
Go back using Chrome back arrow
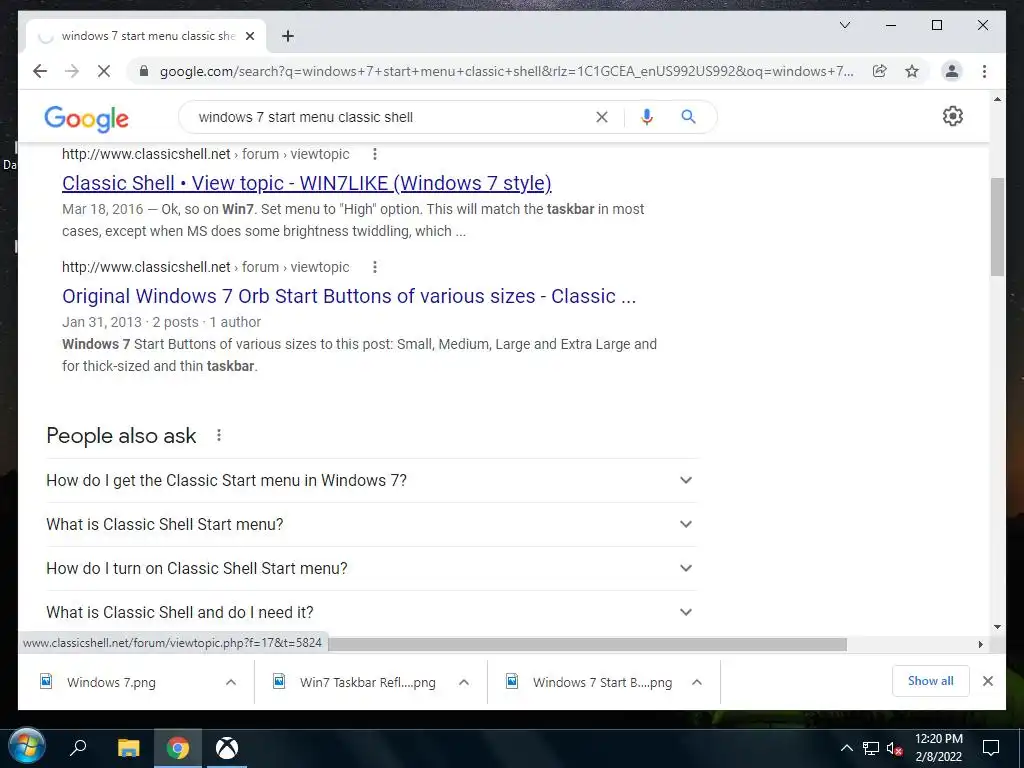(x=40, y=71)
